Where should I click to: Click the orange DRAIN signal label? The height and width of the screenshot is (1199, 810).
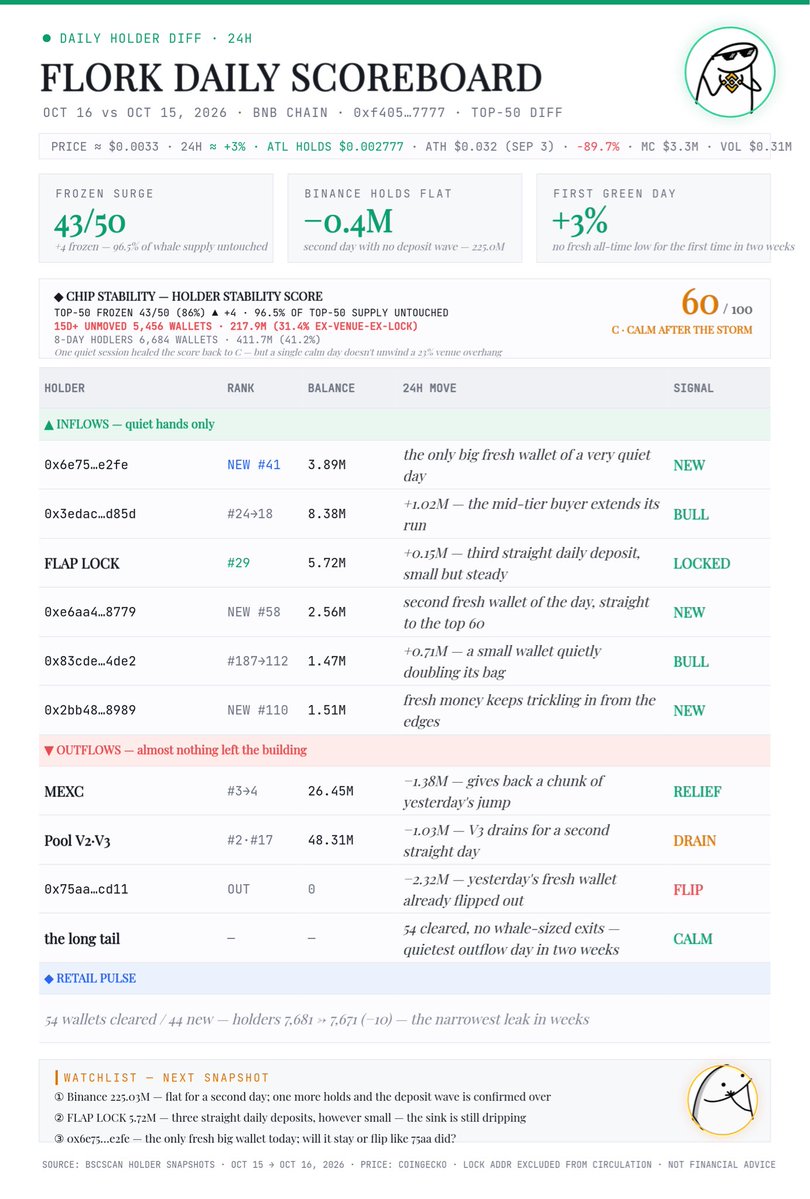(x=695, y=840)
